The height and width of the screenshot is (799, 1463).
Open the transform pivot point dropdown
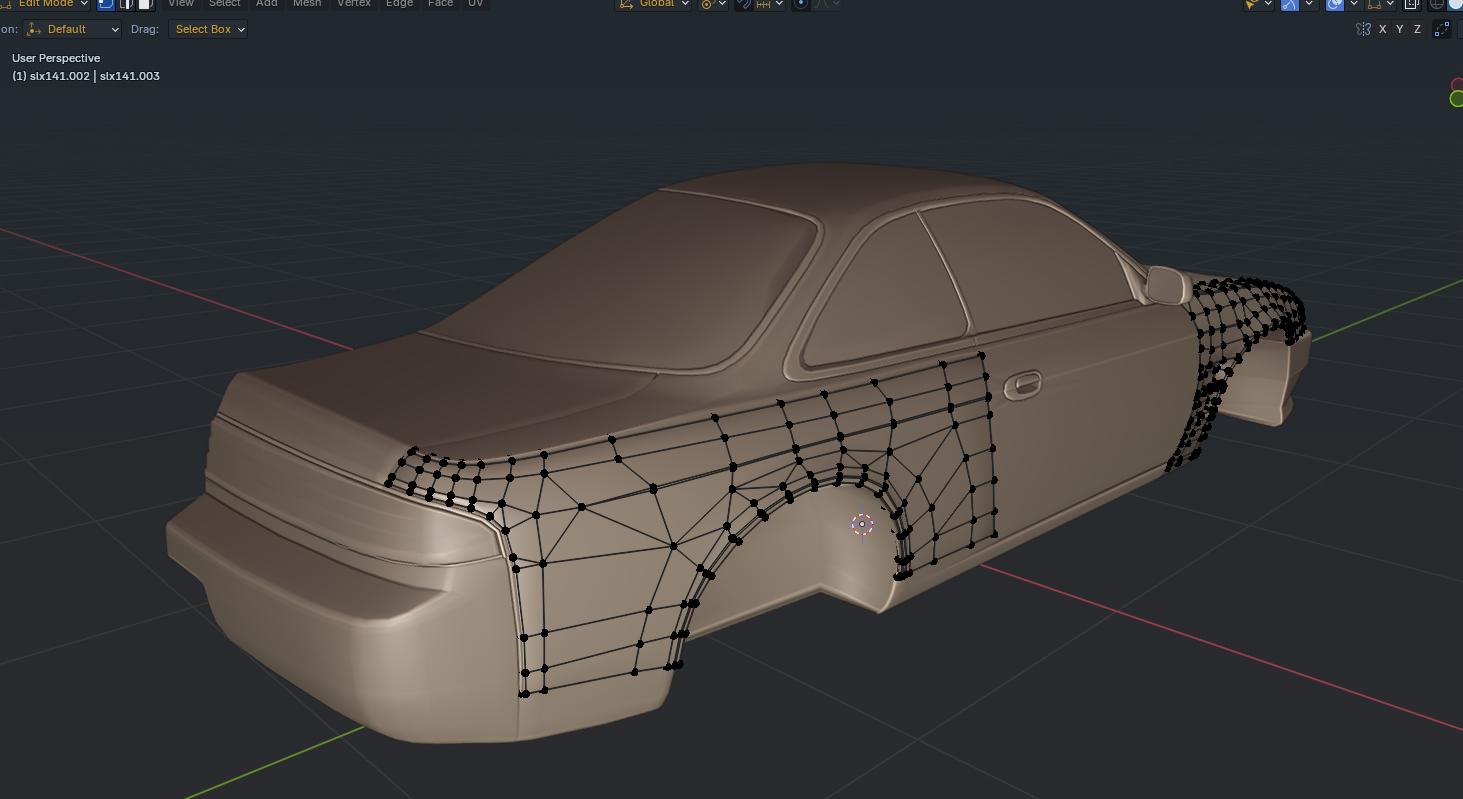(713, 4)
